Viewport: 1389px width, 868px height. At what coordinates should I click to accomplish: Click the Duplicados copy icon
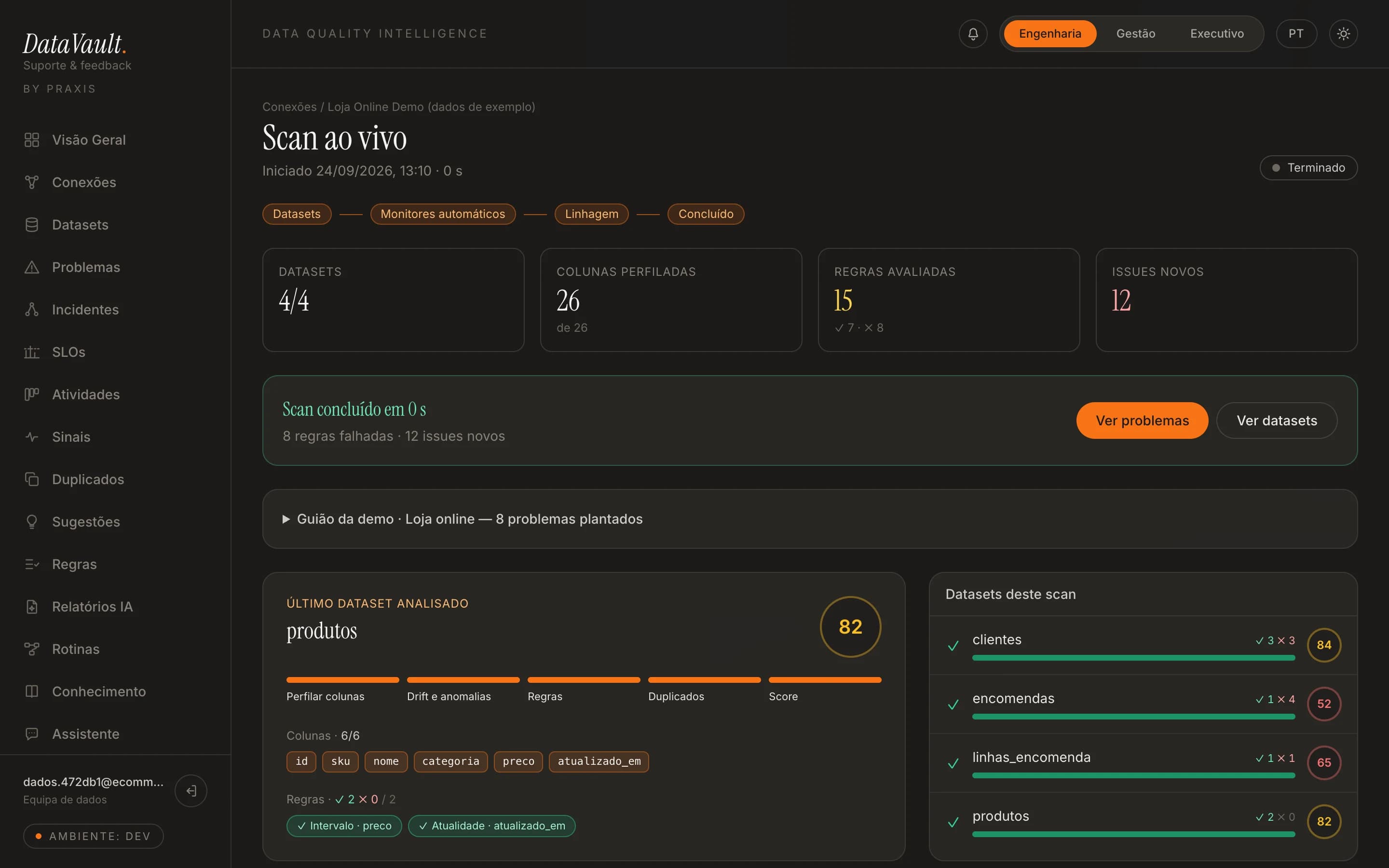pyautogui.click(x=31, y=479)
